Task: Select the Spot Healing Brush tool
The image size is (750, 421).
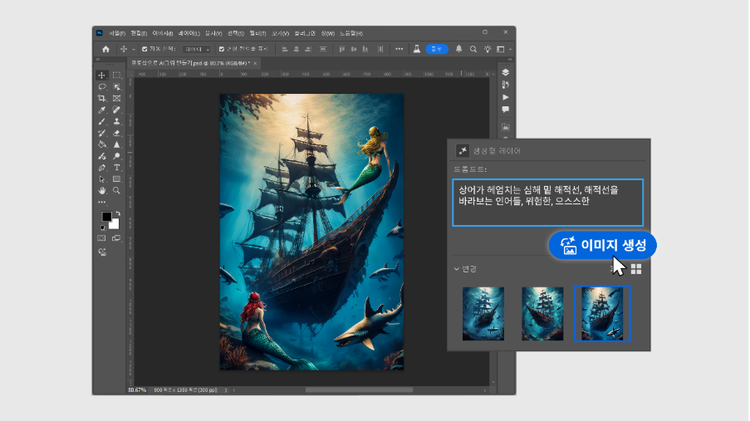Action: click(x=116, y=110)
